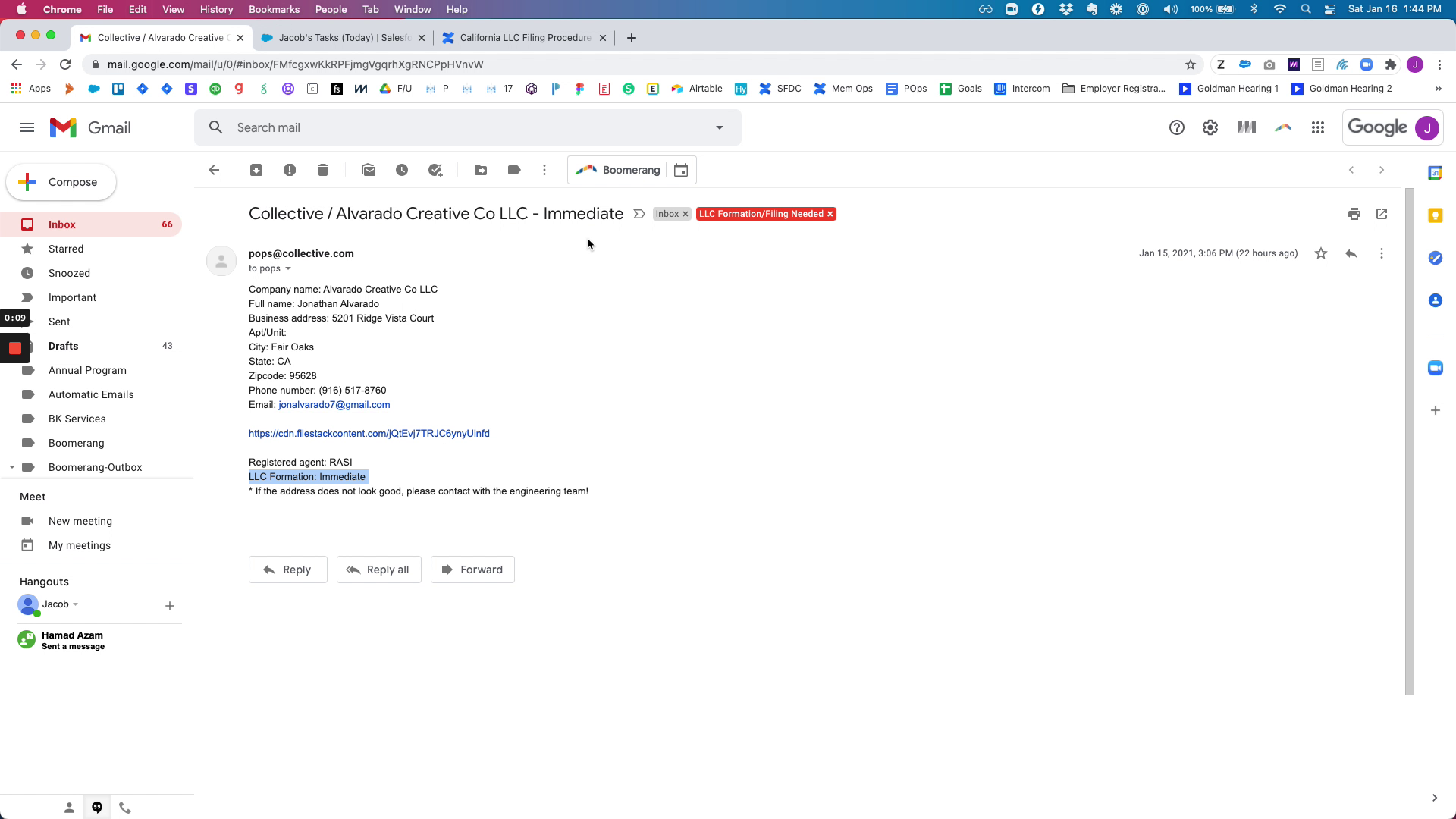Click the Forward button below email
Screen dimensions: 1456x819
[x=472, y=570]
